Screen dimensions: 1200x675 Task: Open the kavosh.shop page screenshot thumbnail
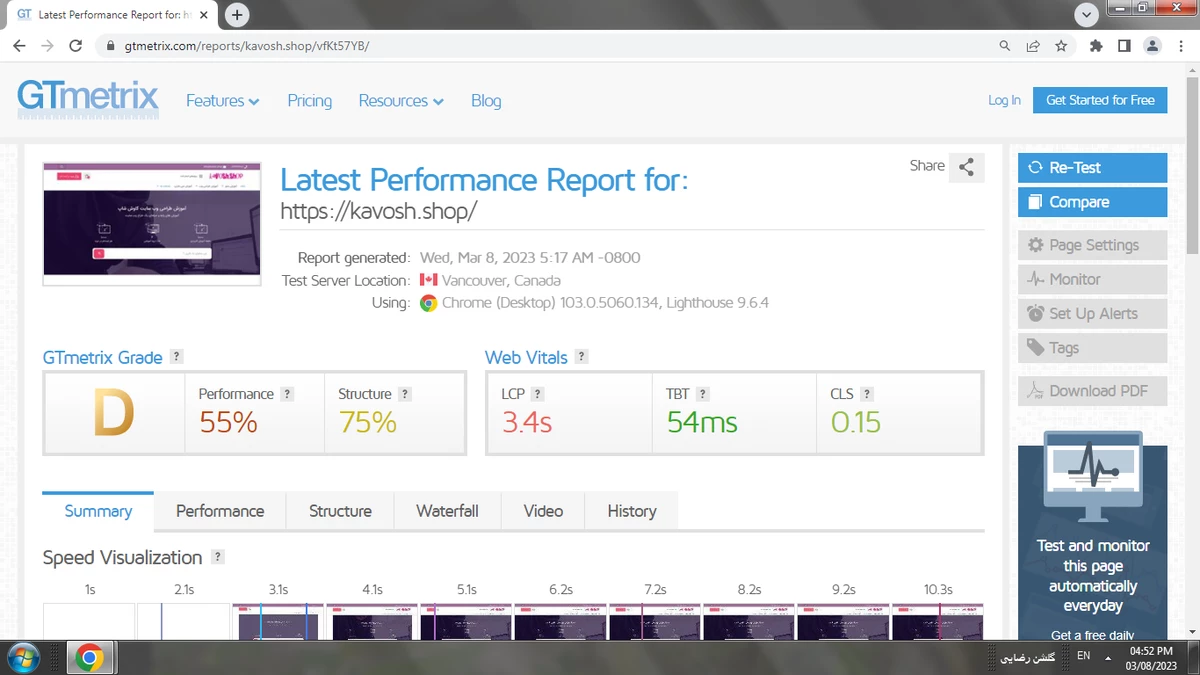pyautogui.click(x=152, y=224)
